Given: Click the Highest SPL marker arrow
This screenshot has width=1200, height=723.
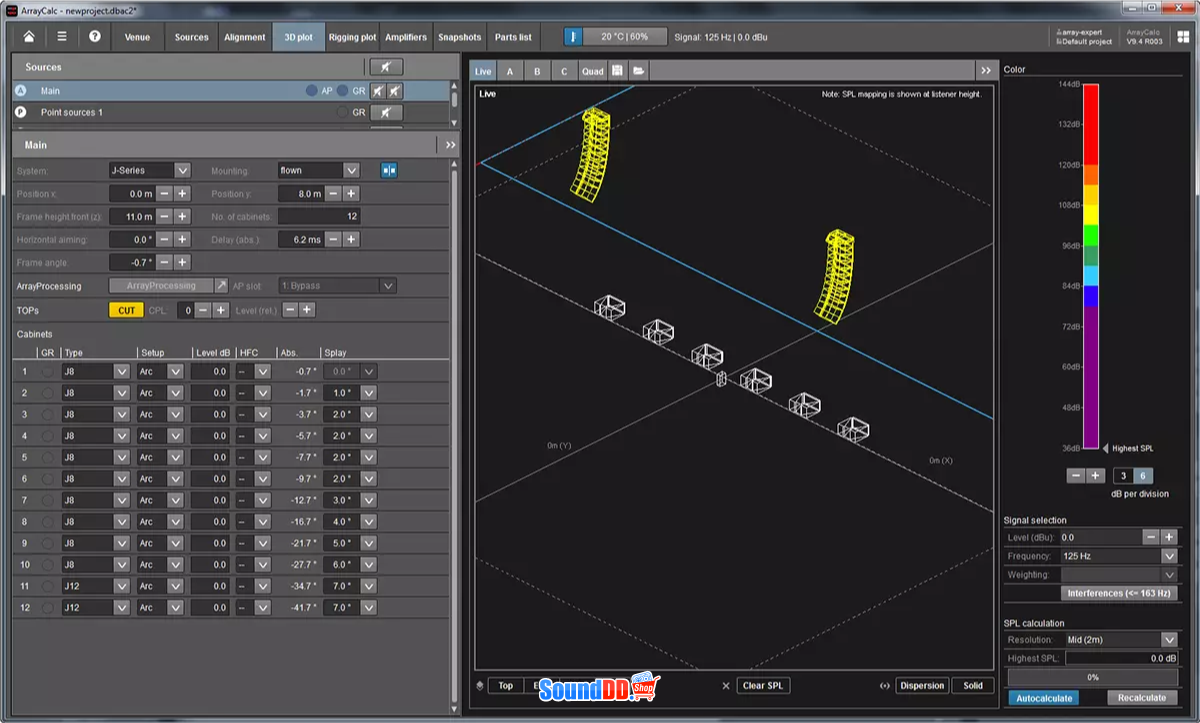Looking at the screenshot, I should (x=1106, y=448).
